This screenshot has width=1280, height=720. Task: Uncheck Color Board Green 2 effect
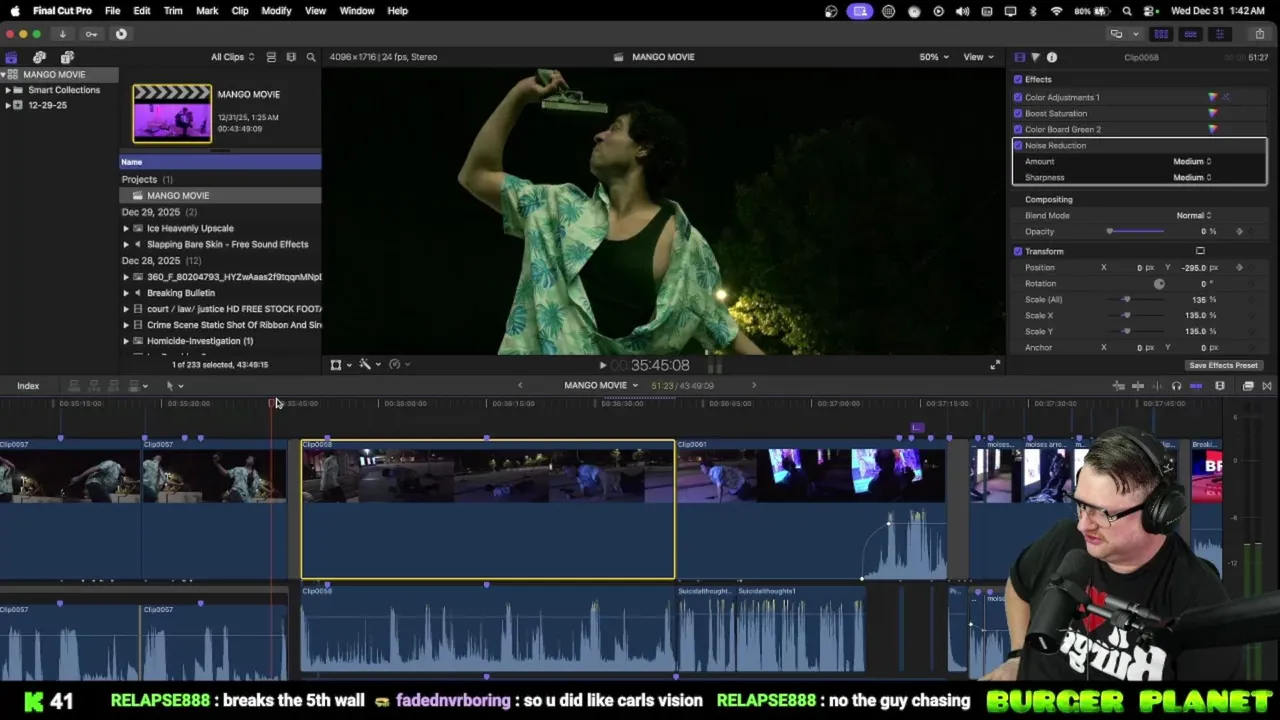(1018, 129)
